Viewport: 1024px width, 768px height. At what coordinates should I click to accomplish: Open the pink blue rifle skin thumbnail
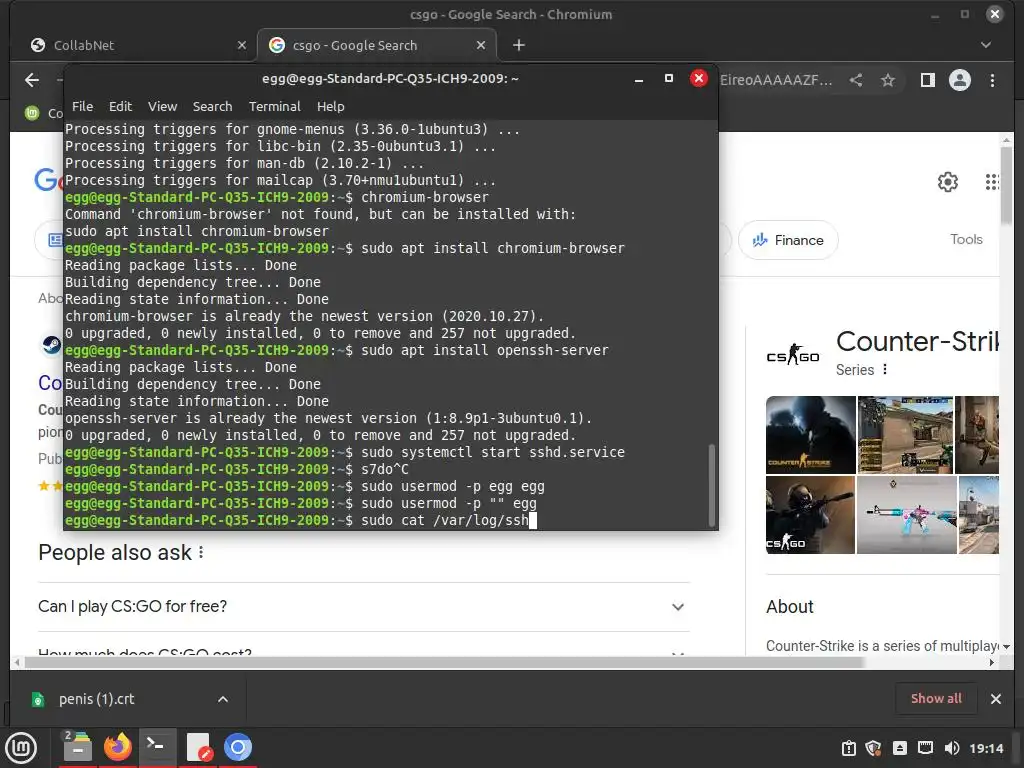pyautogui.click(x=906, y=515)
